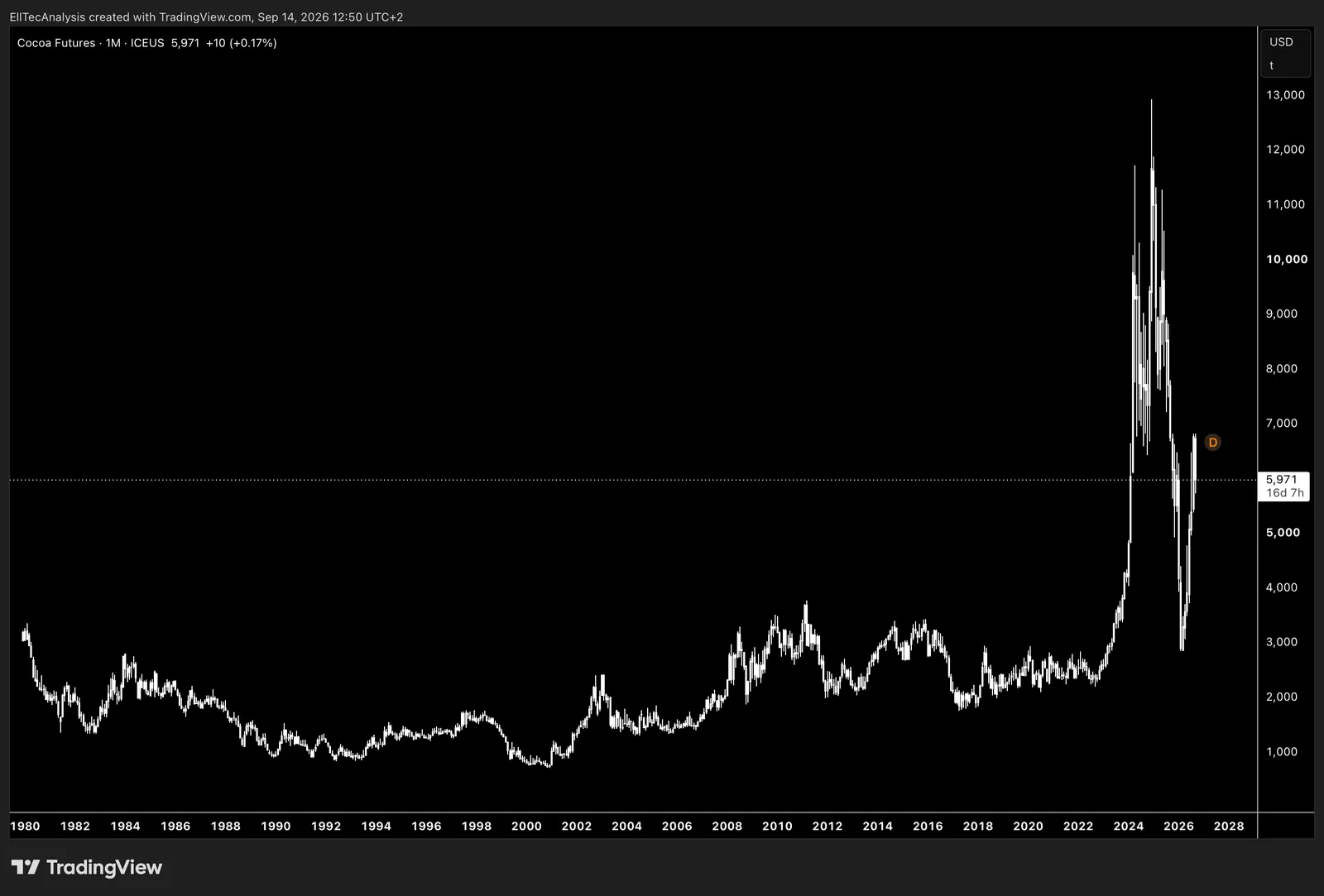
Task: Click the 2024 time axis label
Action: [x=1129, y=826]
